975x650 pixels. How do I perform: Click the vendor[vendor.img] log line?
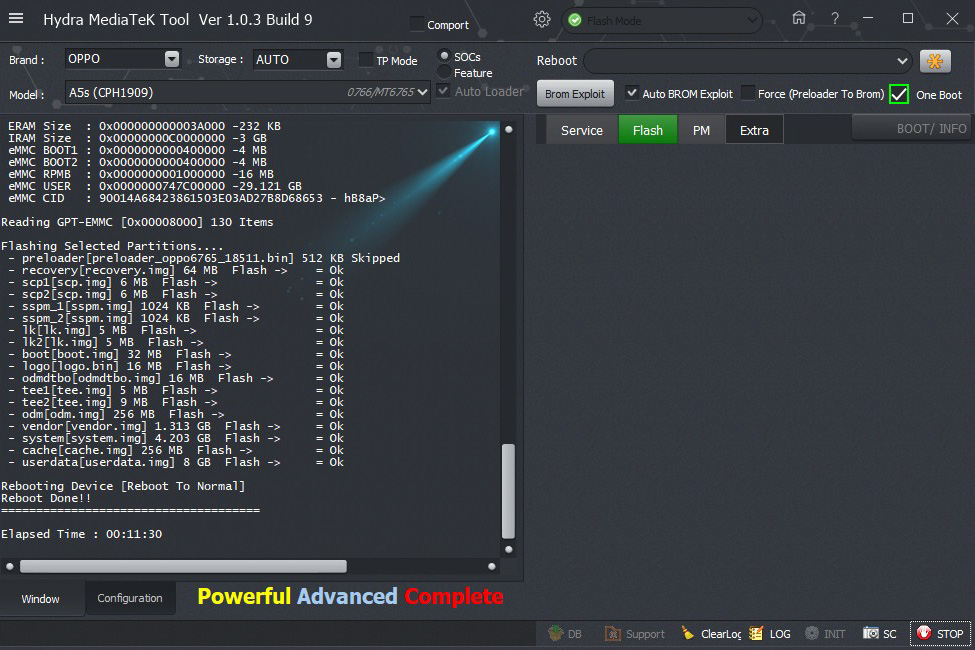[x=176, y=426]
